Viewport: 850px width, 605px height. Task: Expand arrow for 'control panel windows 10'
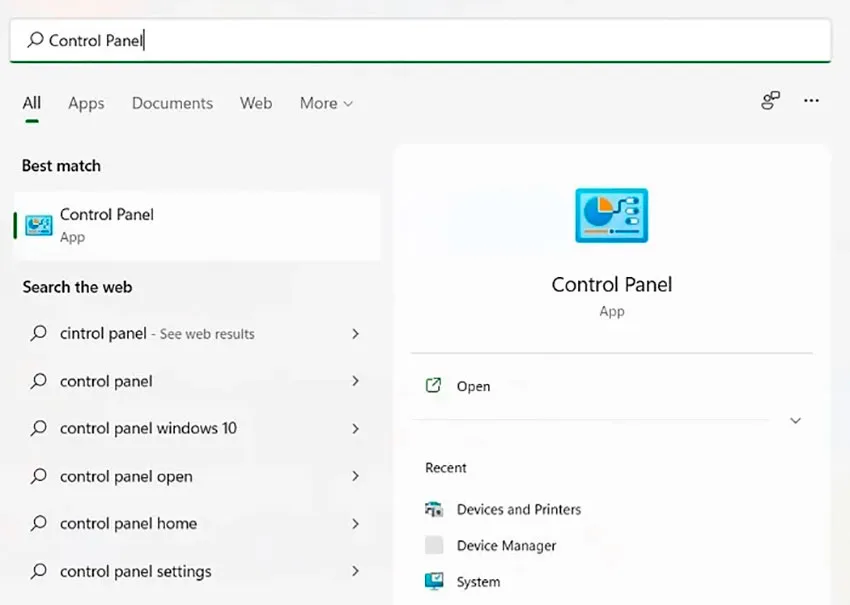pyautogui.click(x=355, y=429)
